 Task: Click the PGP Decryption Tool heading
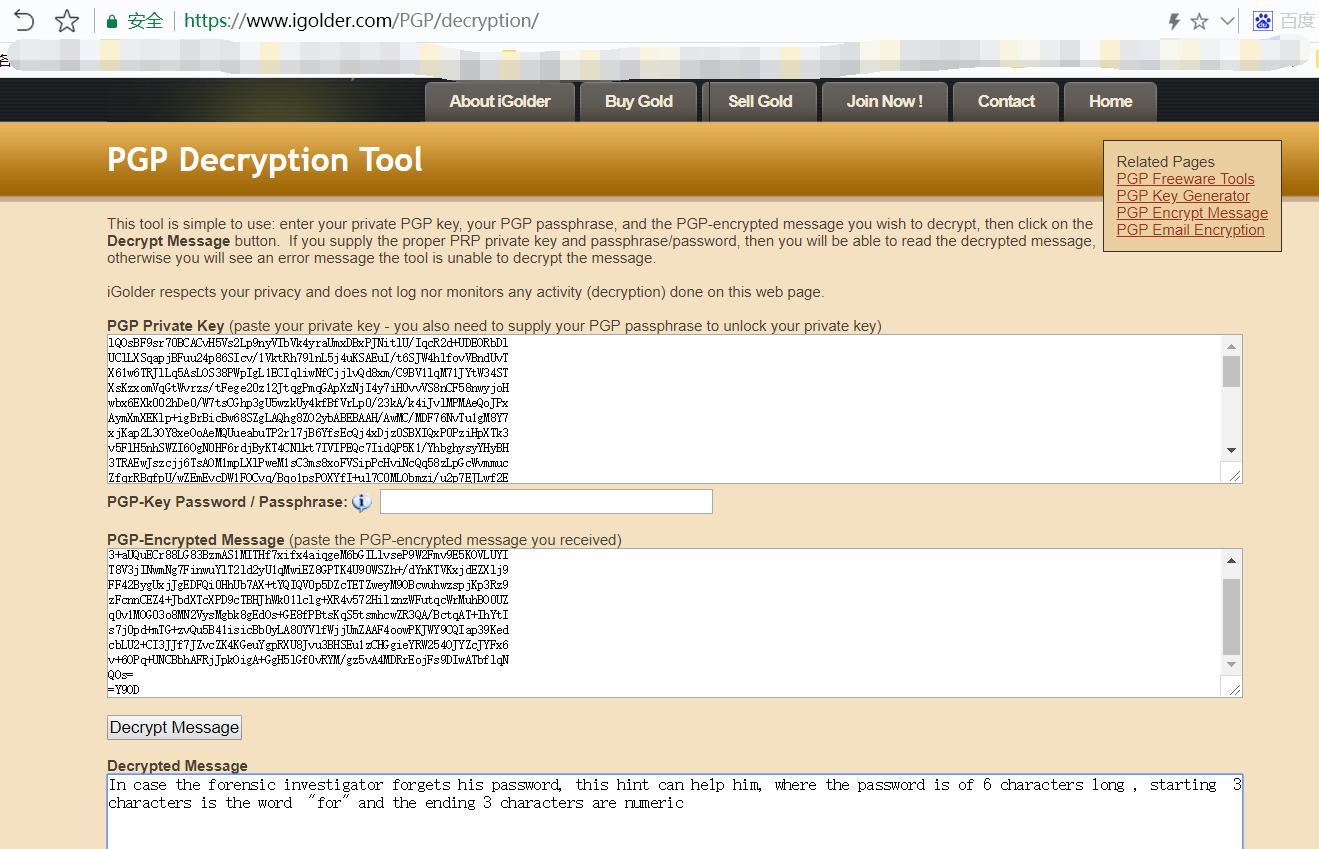tap(265, 160)
